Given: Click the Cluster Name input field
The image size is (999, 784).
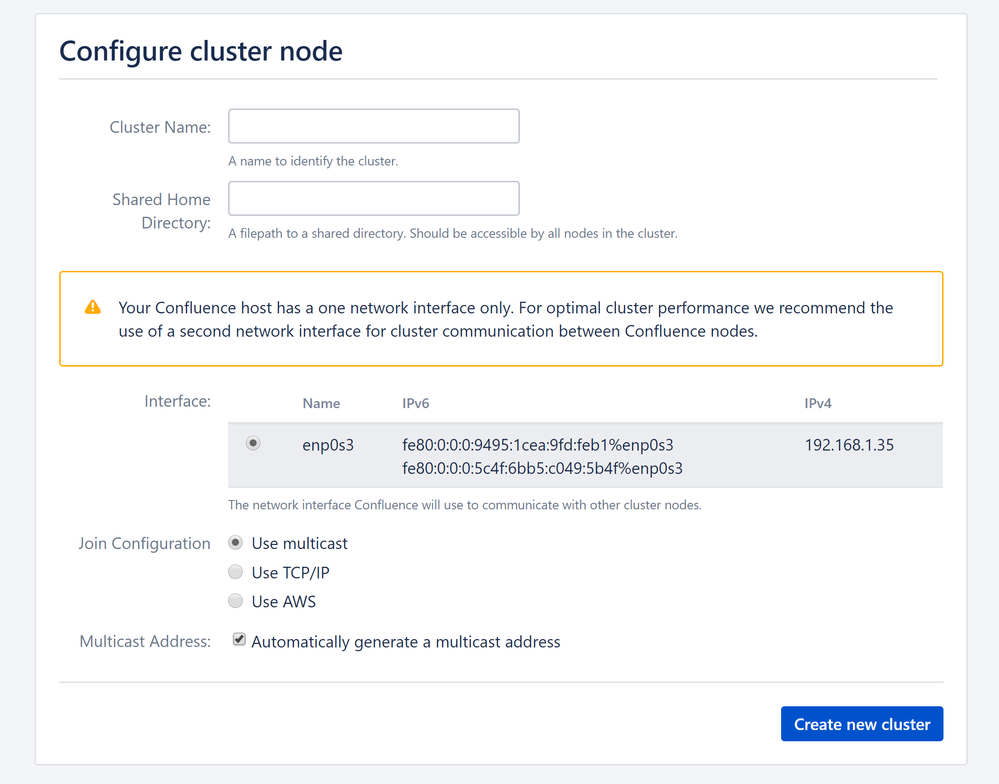Looking at the screenshot, I should [x=374, y=126].
